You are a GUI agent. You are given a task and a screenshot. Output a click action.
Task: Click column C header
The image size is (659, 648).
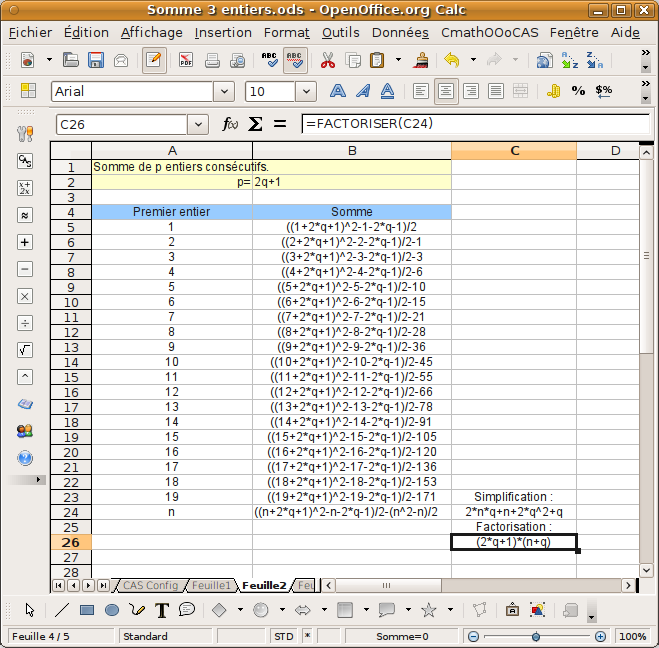[514, 151]
